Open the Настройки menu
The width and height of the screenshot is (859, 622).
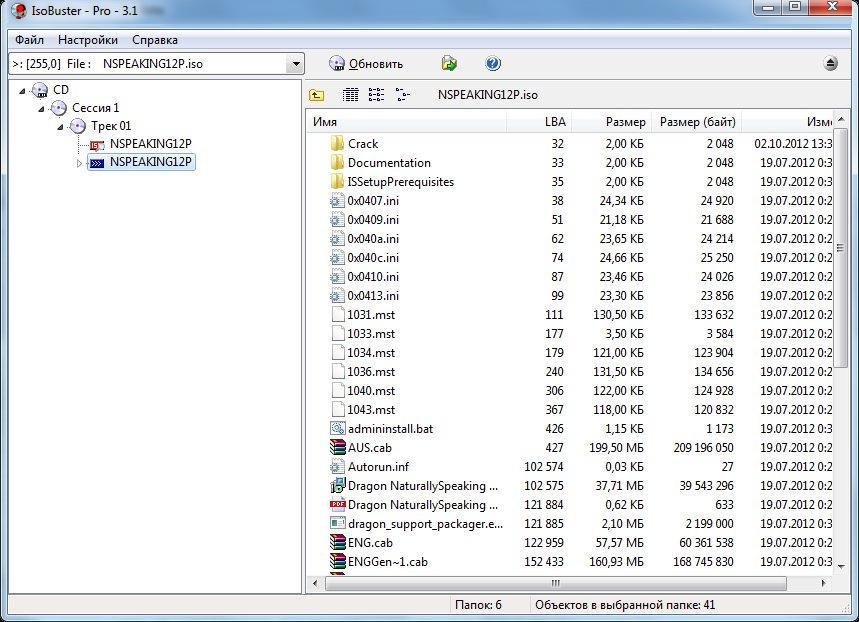pyautogui.click(x=87, y=40)
